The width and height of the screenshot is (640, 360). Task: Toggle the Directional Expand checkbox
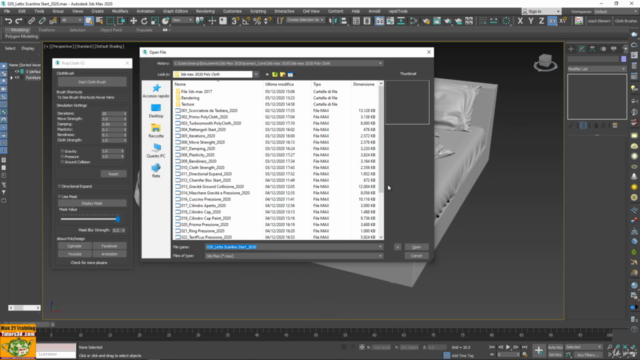pyautogui.click(x=60, y=186)
